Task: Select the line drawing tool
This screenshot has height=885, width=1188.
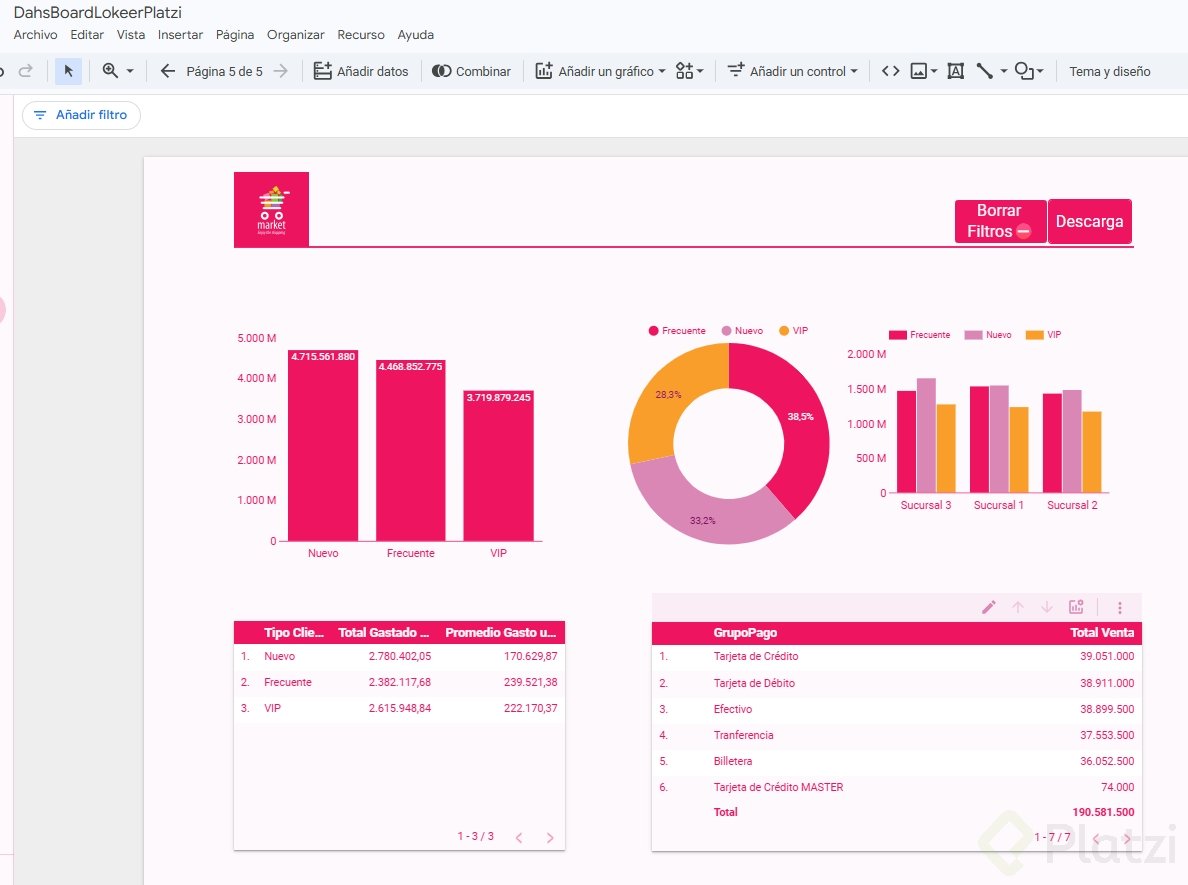Action: pyautogui.click(x=985, y=71)
